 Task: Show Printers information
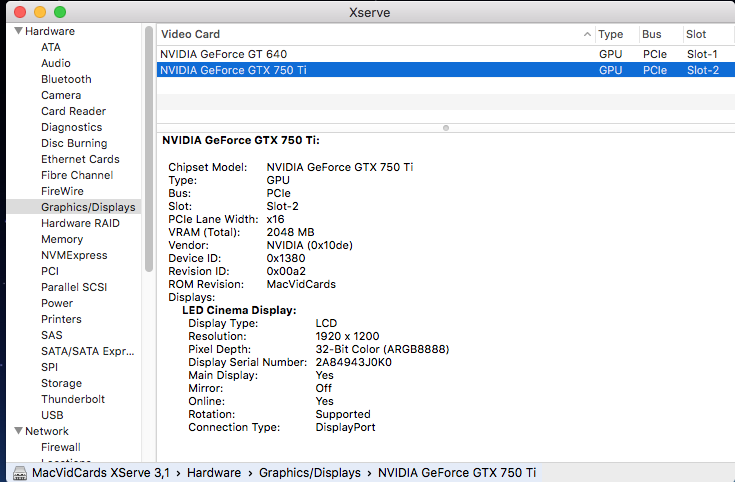point(61,319)
